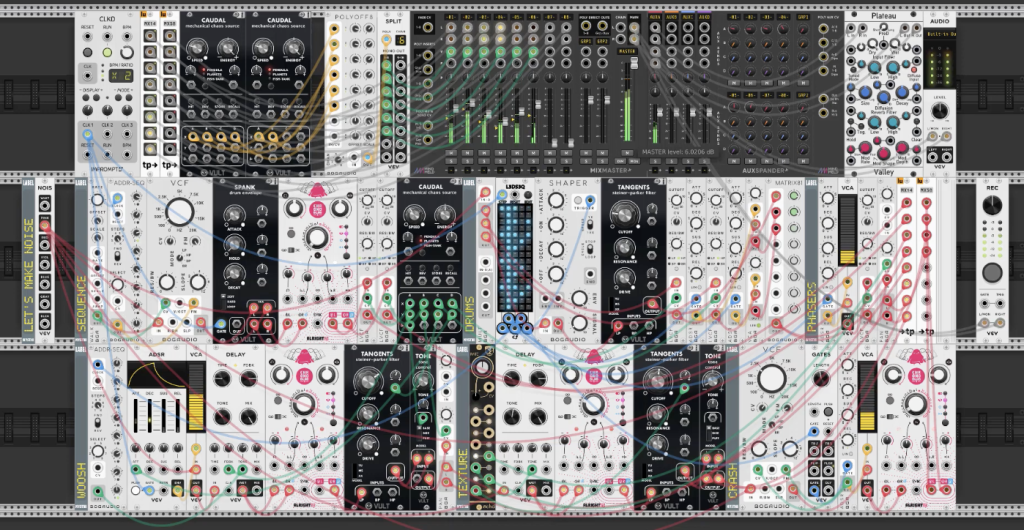Click the MASTER fader handle on MixMaster

pos(633,65)
